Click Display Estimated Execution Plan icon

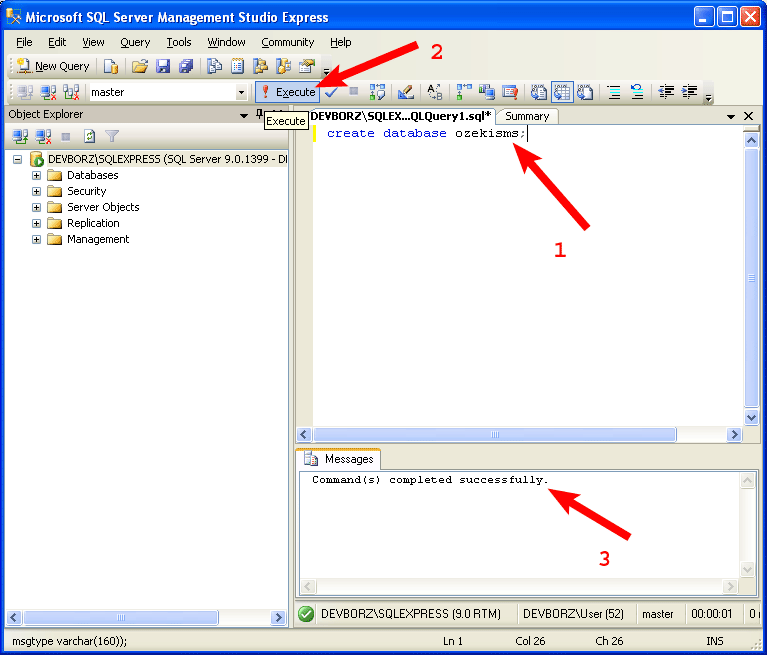(377, 92)
